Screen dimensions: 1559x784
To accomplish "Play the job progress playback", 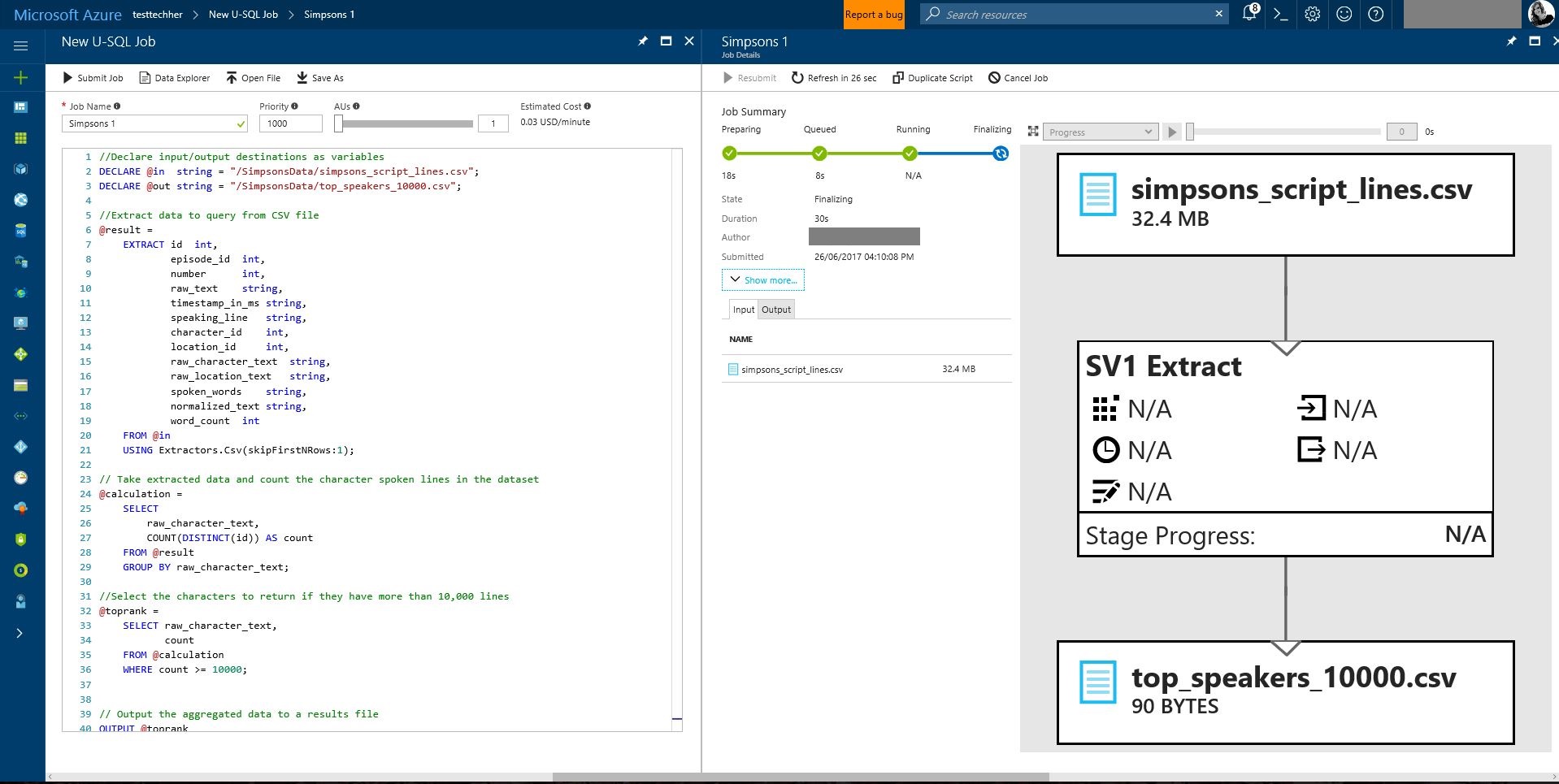I will click(1171, 132).
